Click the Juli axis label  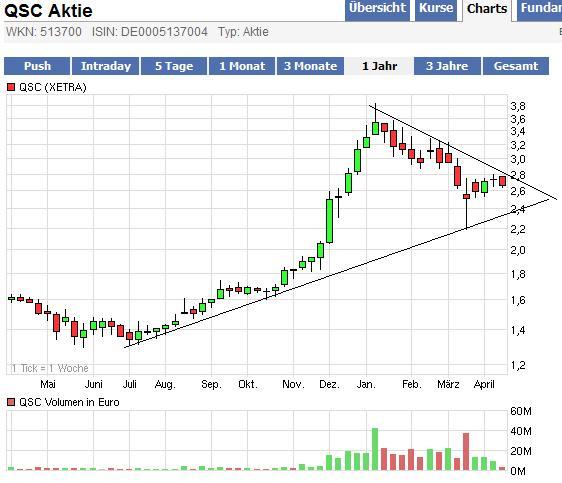point(129,384)
